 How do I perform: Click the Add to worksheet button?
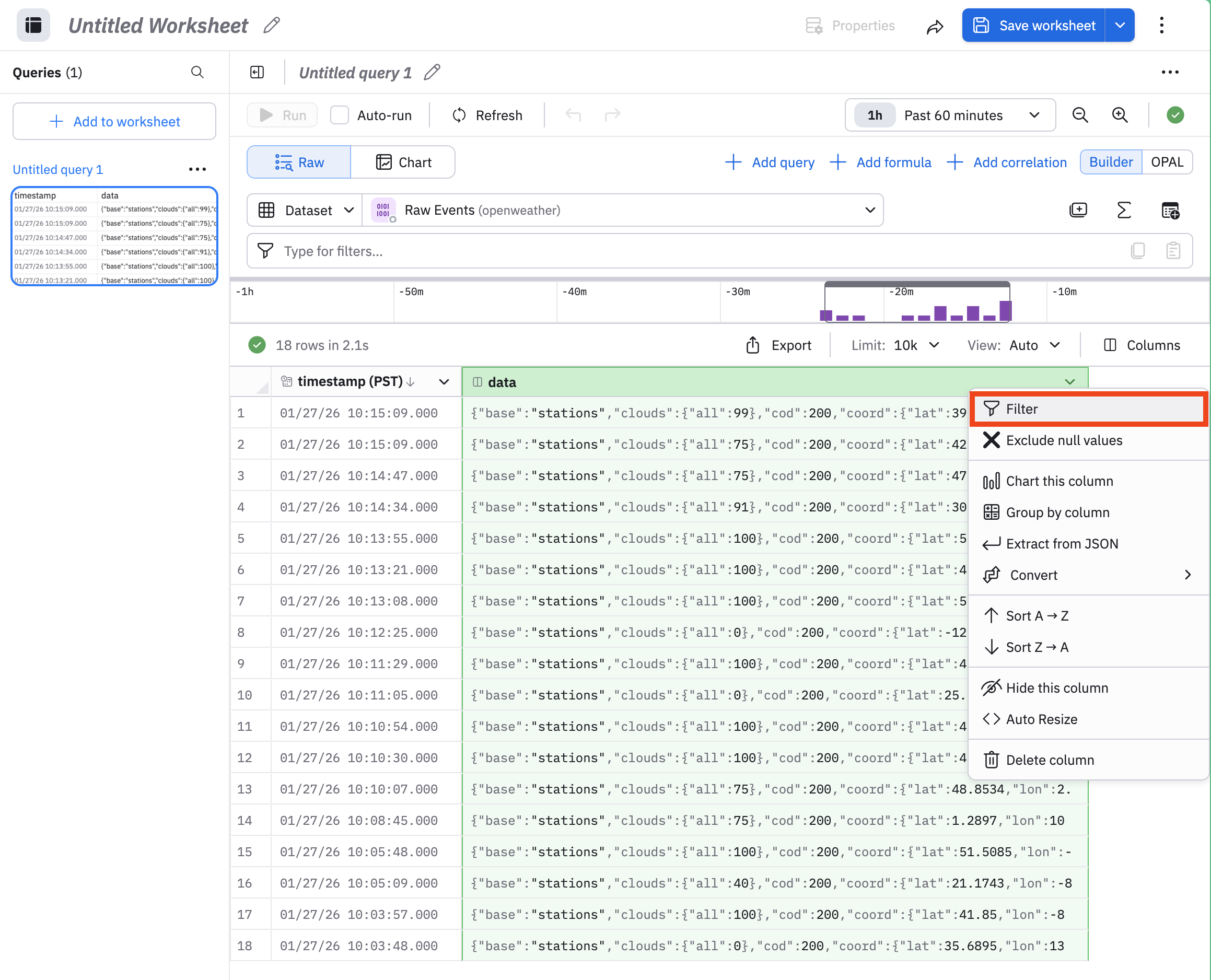114,121
